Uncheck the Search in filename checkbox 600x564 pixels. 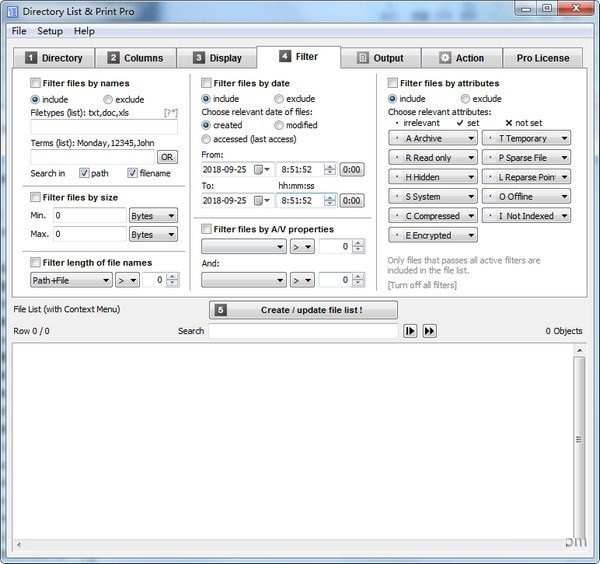pos(132,173)
